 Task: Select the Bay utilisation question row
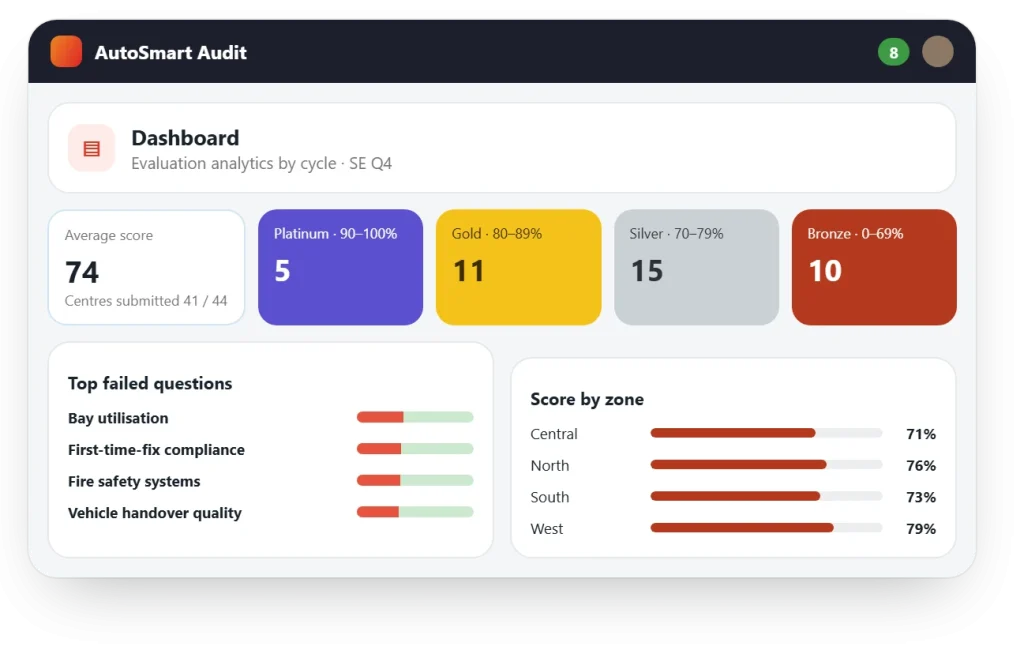coord(270,418)
